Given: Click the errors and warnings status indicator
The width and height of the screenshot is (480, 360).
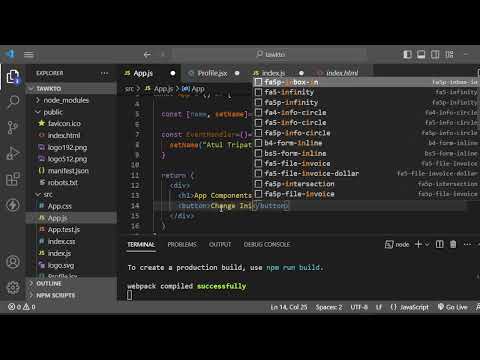Looking at the screenshot, I should [22, 307].
